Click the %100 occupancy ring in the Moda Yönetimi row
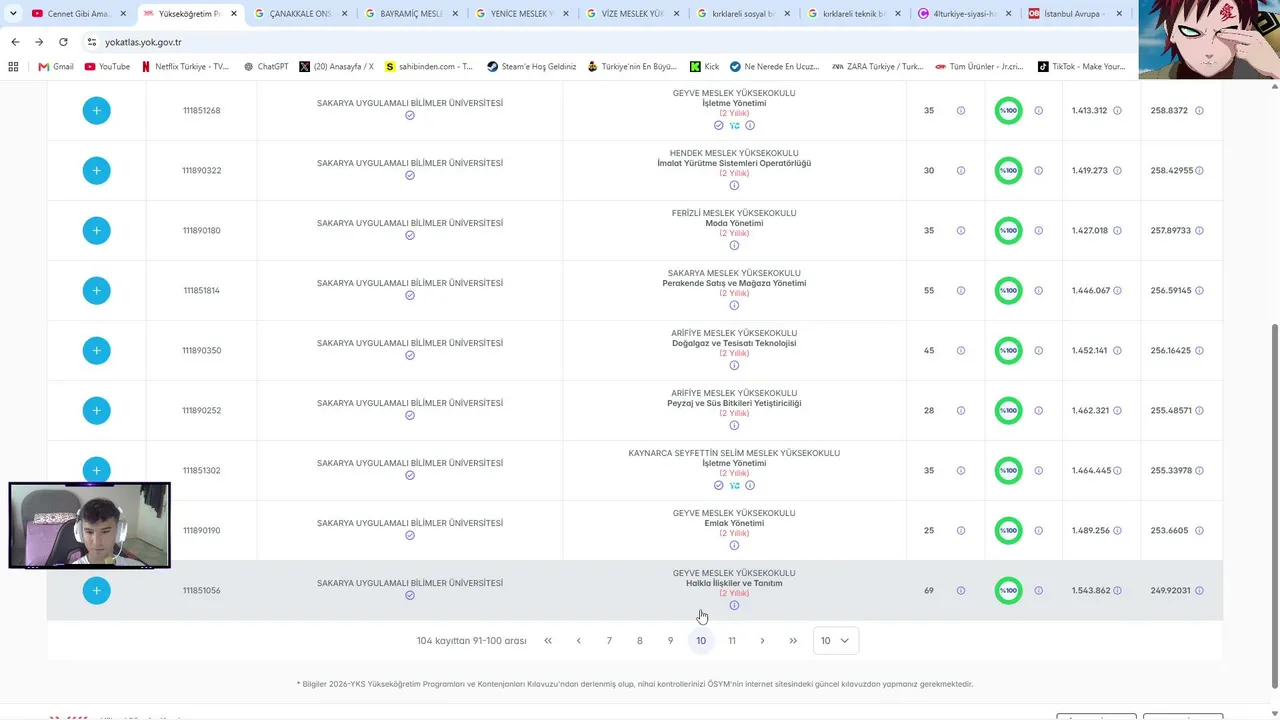This screenshot has height=720, width=1280. point(1008,230)
